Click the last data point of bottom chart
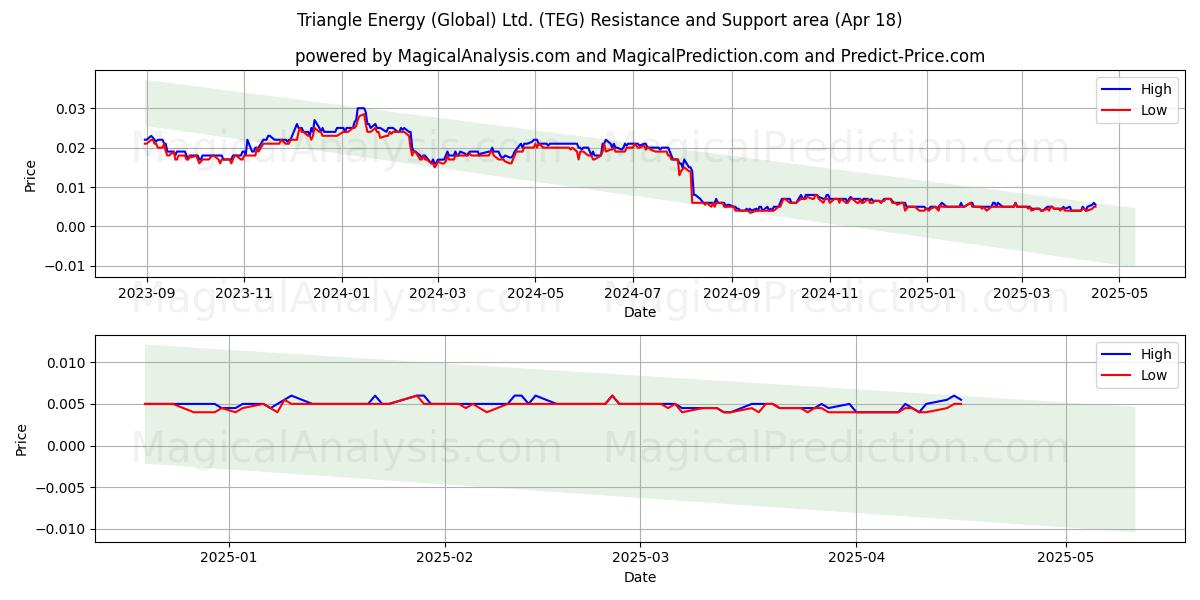Screen dimensions: 1200x600 (x=961, y=401)
